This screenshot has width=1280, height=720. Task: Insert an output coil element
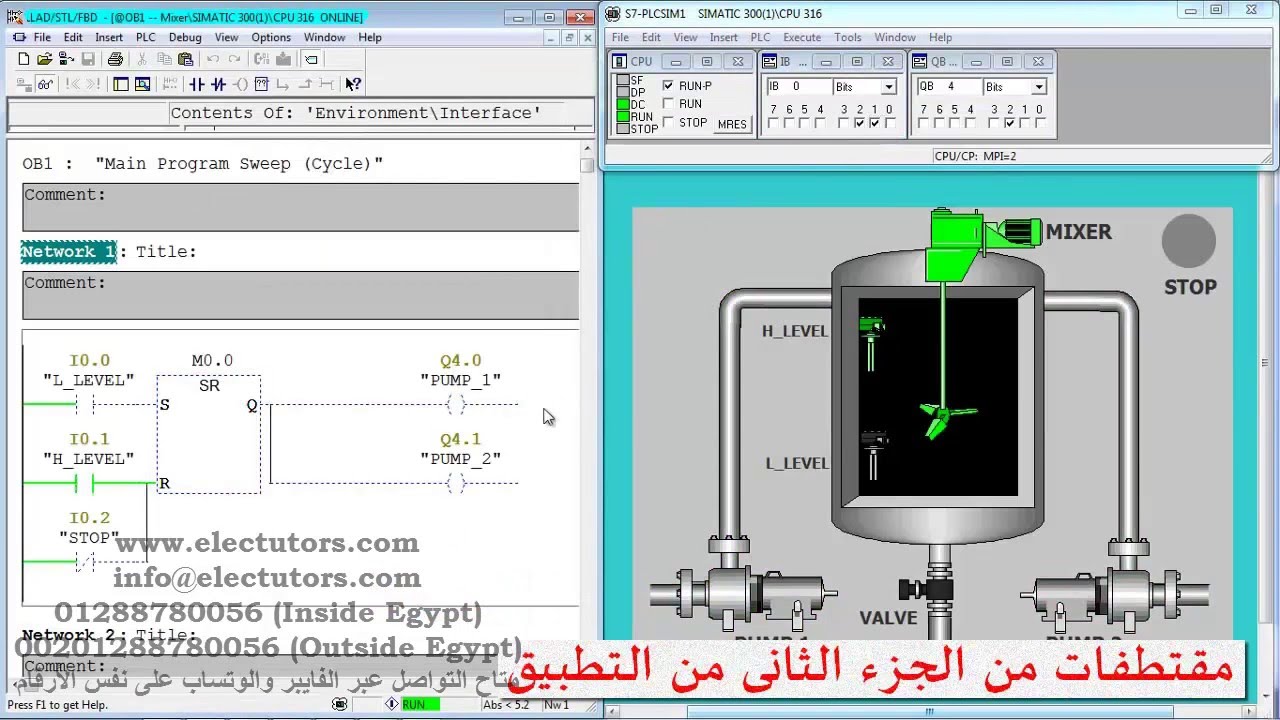click(240, 85)
